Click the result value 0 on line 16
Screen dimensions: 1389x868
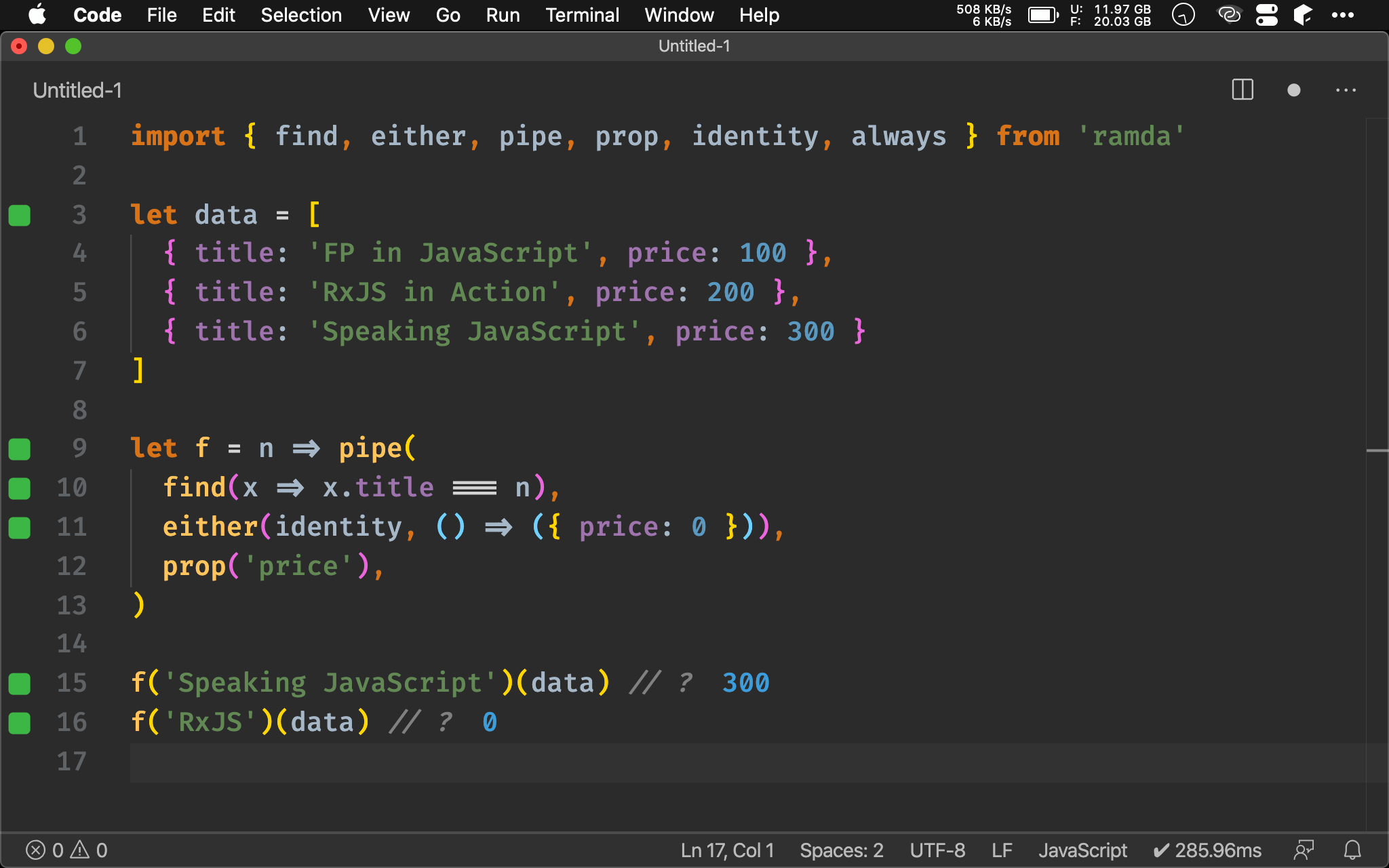(490, 722)
